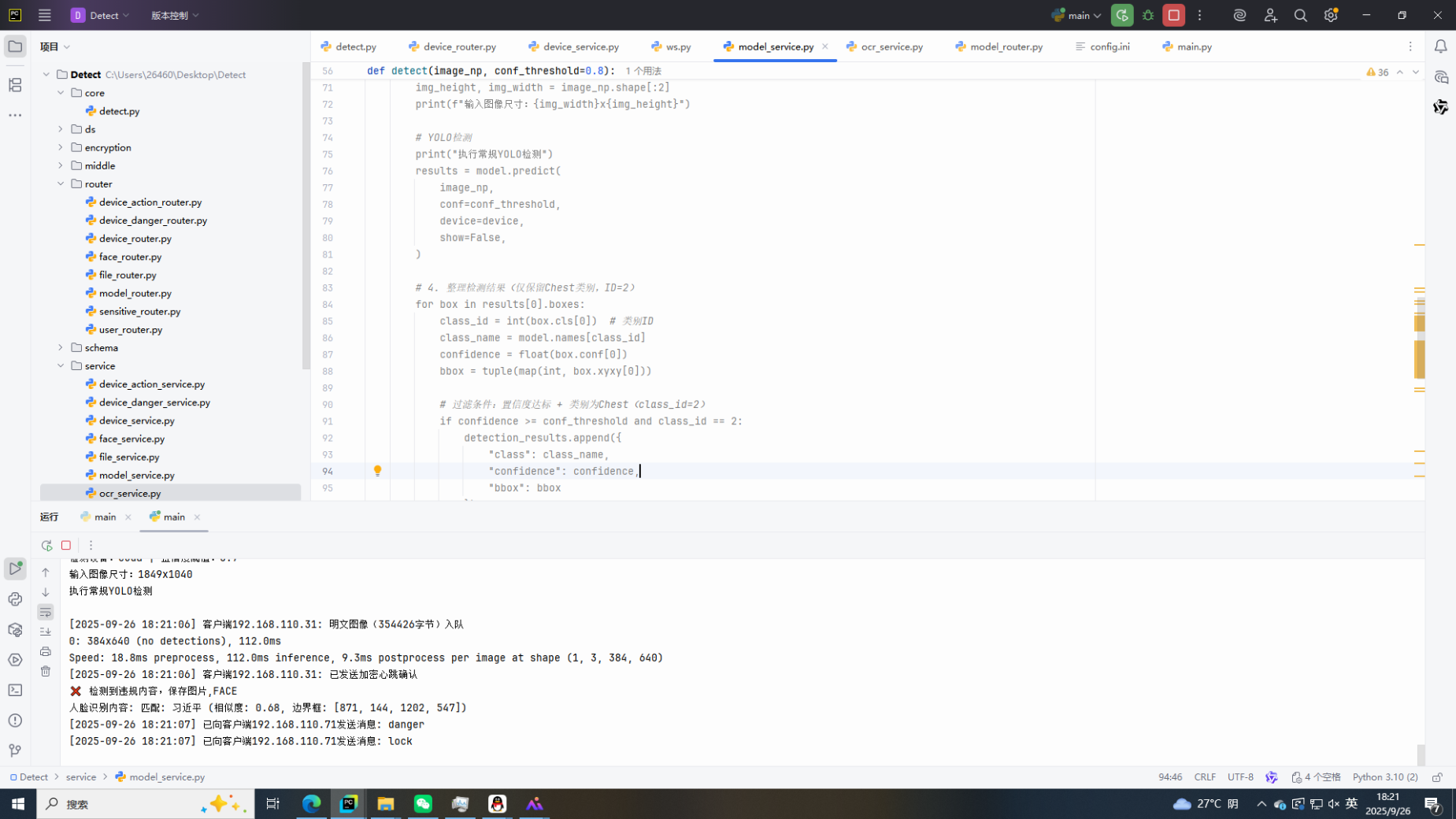Open the Terminal tool window icon
1456x819 pixels.
tap(15, 690)
